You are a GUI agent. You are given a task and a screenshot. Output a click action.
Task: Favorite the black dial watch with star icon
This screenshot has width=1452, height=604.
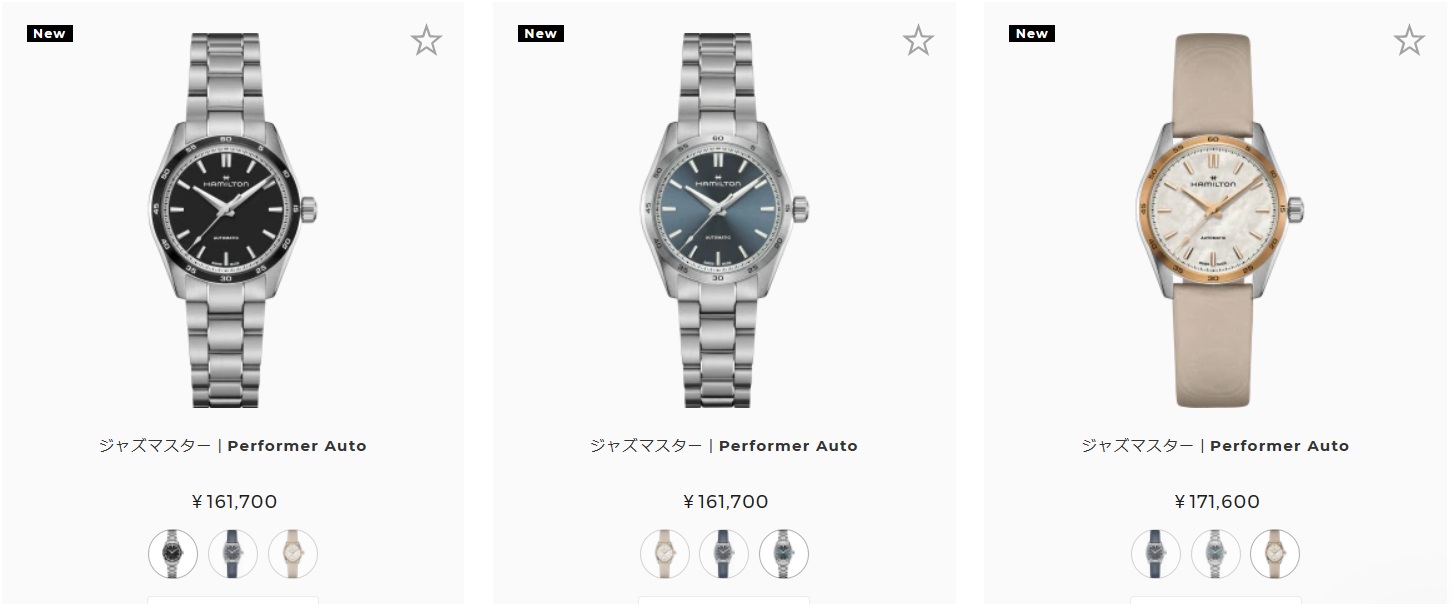pyautogui.click(x=426, y=40)
